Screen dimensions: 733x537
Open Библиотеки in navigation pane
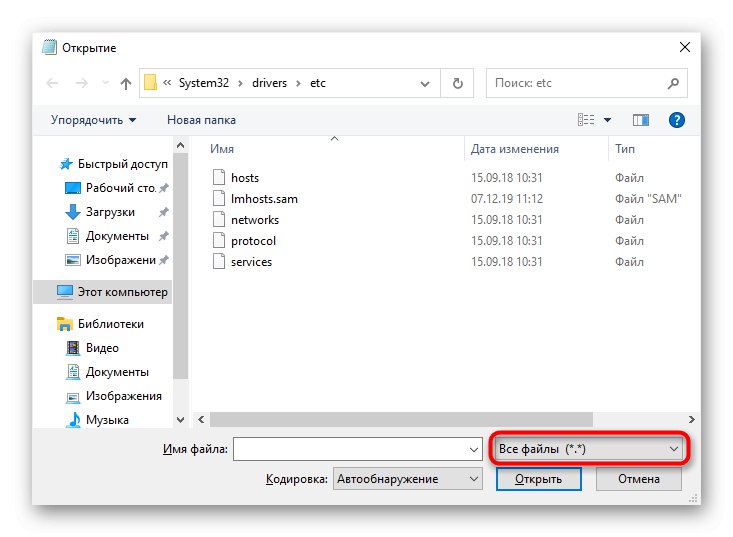[111, 324]
